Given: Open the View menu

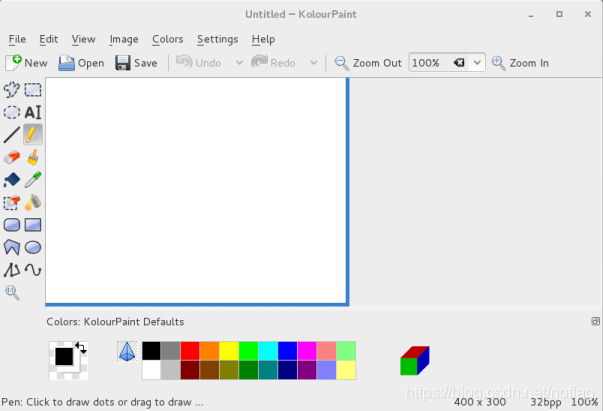Looking at the screenshot, I should (x=83, y=39).
